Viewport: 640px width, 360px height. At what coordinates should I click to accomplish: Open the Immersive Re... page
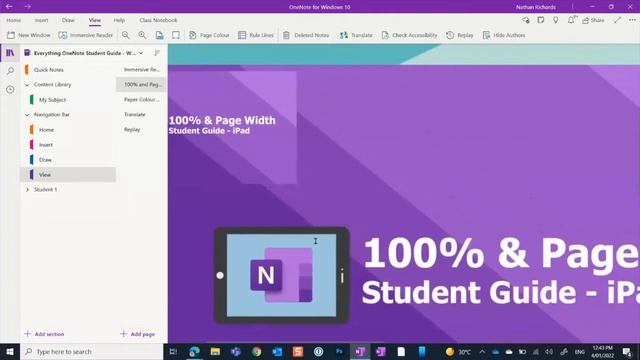(141, 70)
